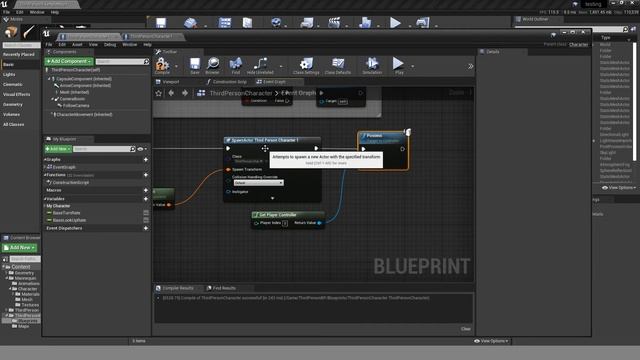Click the Character parent class link
The width and height of the screenshot is (640, 360).
(579, 44)
